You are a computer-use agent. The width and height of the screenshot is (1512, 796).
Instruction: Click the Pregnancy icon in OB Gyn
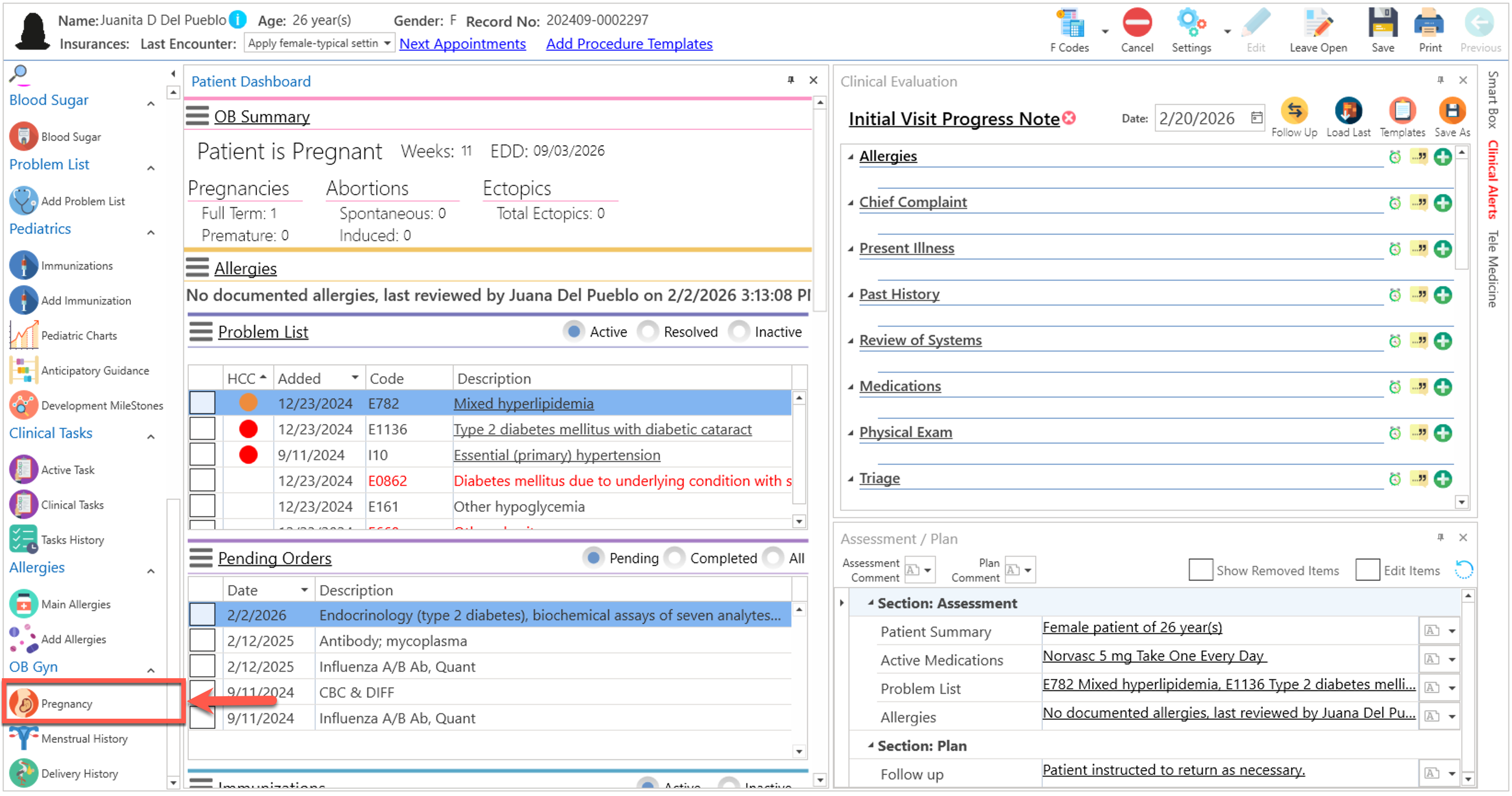tap(23, 703)
